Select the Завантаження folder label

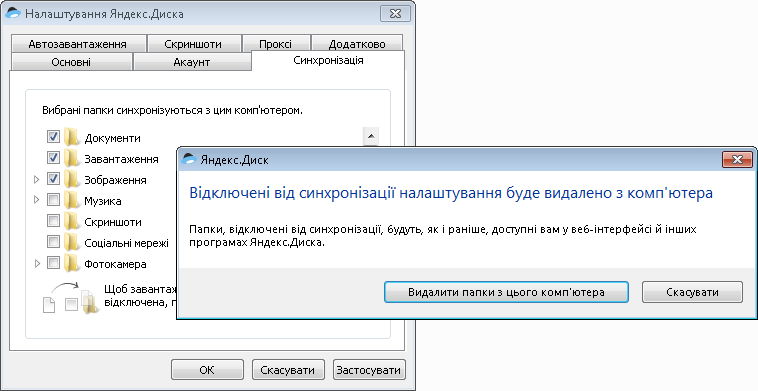pyautogui.click(x=121, y=159)
